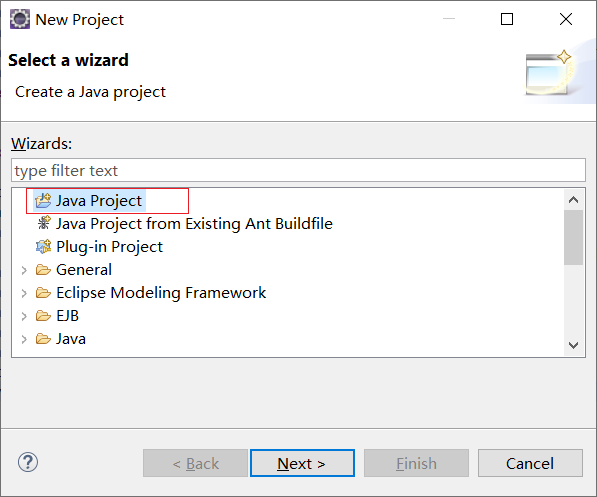The width and height of the screenshot is (597, 497).
Task: Click the Ant Buildfile project icon
Action: pos(44,223)
